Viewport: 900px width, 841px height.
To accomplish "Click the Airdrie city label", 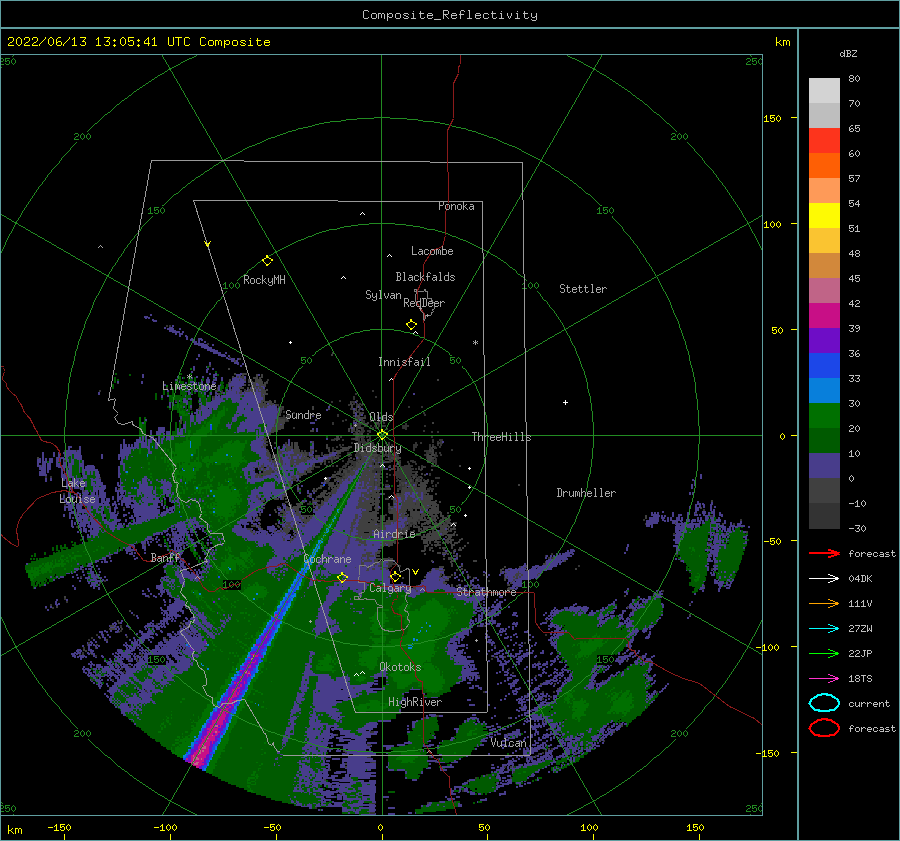I will [x=394, y=534].
